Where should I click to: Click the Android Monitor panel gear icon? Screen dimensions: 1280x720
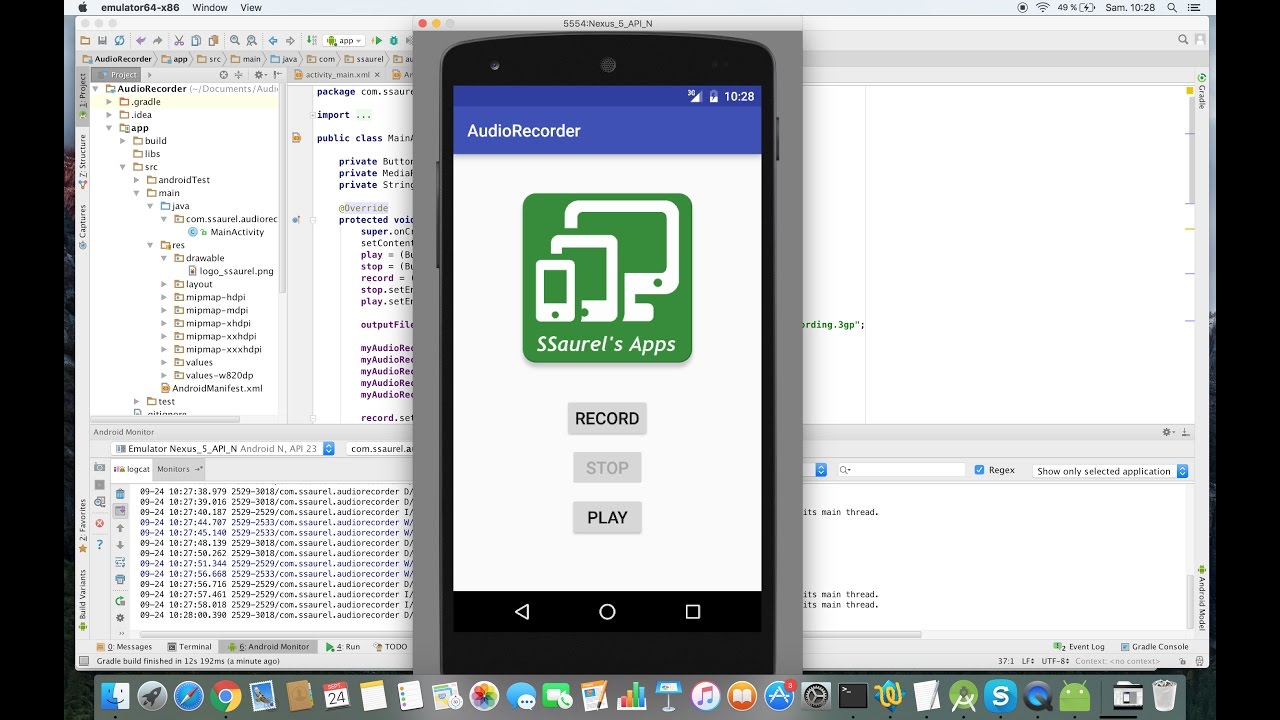(x=1168, y=432)
